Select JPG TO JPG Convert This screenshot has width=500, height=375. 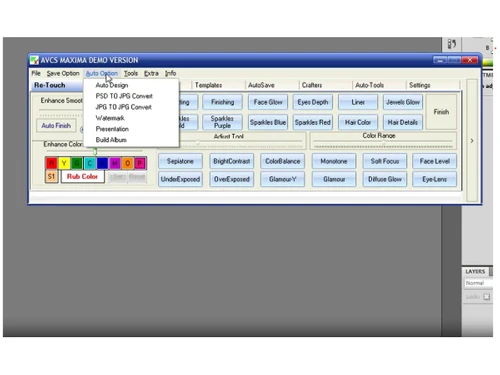(124, 107)
